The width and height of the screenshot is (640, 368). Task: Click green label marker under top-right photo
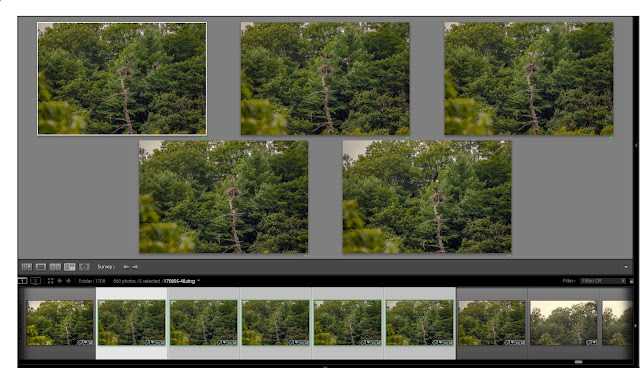(x=611, y=138)
